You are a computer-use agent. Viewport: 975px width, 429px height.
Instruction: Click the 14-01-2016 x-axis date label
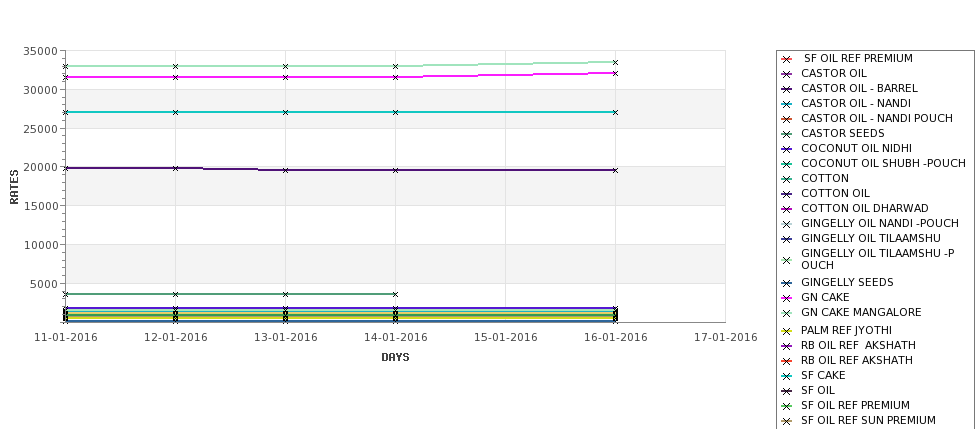pyautogui.click(x=395, y=338)
